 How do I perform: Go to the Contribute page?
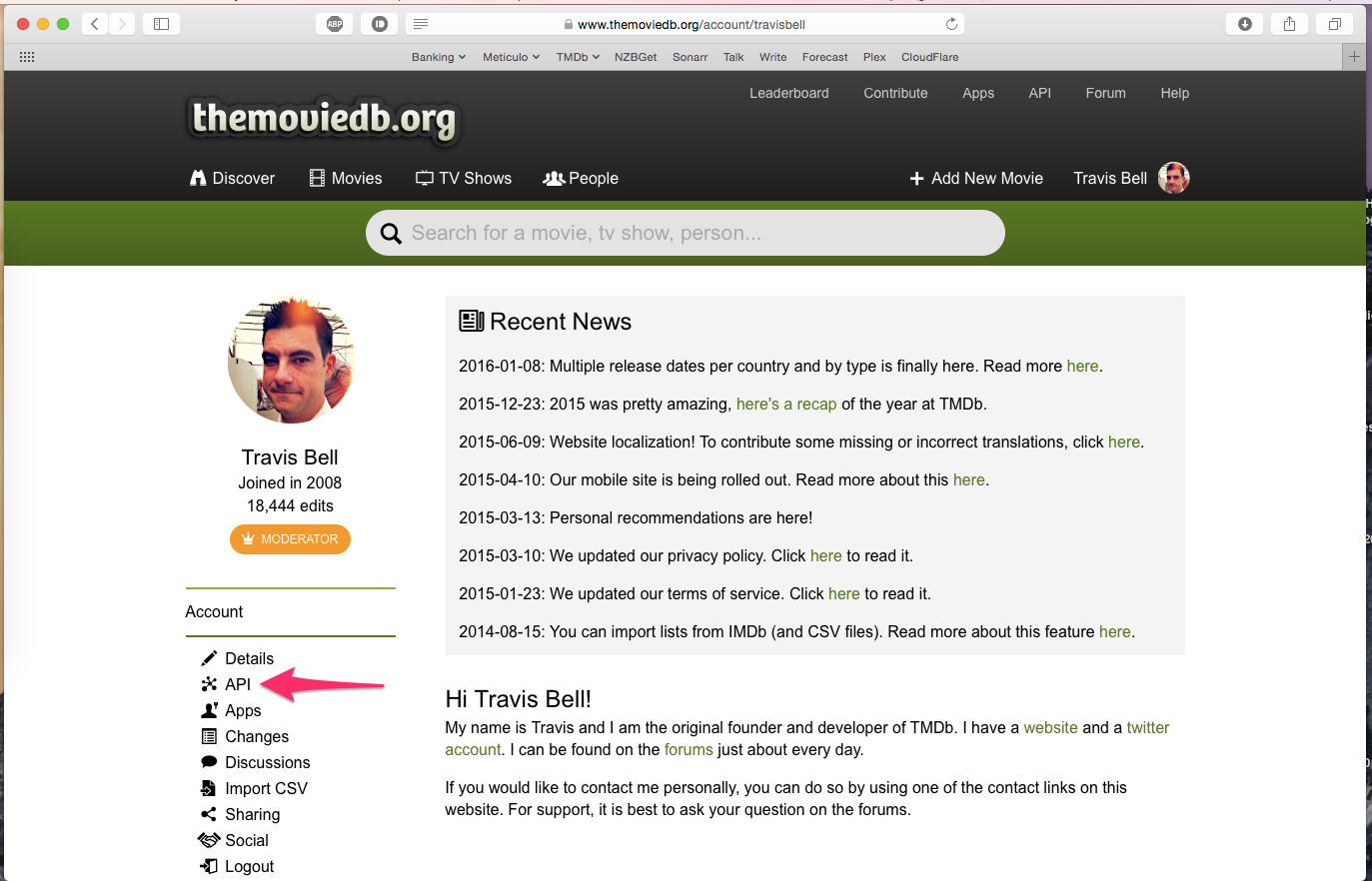(895, 93)
